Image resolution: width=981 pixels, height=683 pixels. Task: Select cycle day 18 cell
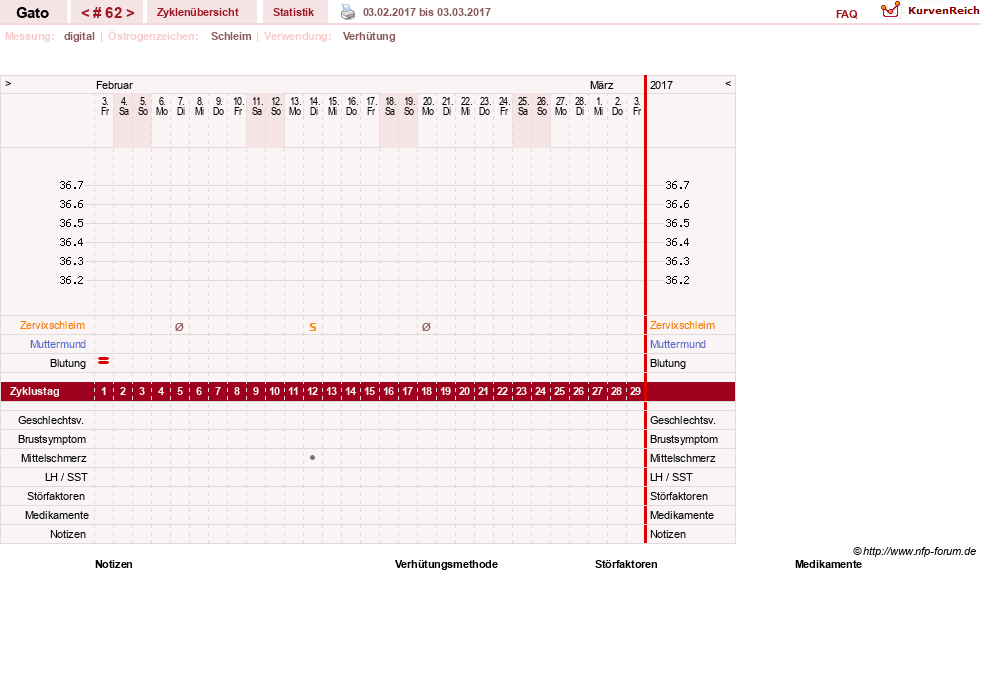pos(426,392)
